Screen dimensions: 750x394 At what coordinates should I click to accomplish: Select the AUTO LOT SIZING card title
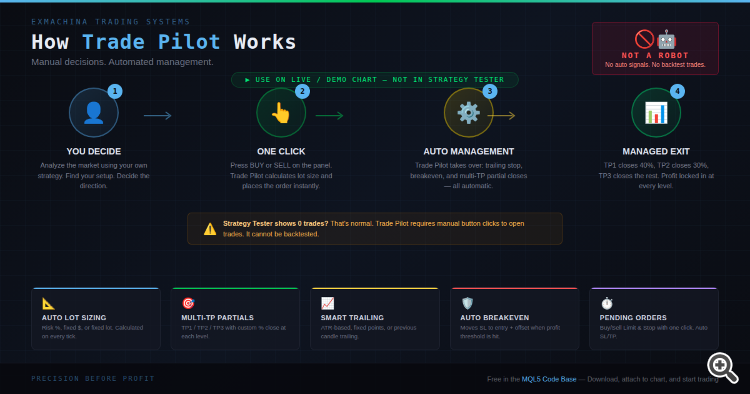click(74, 317)
